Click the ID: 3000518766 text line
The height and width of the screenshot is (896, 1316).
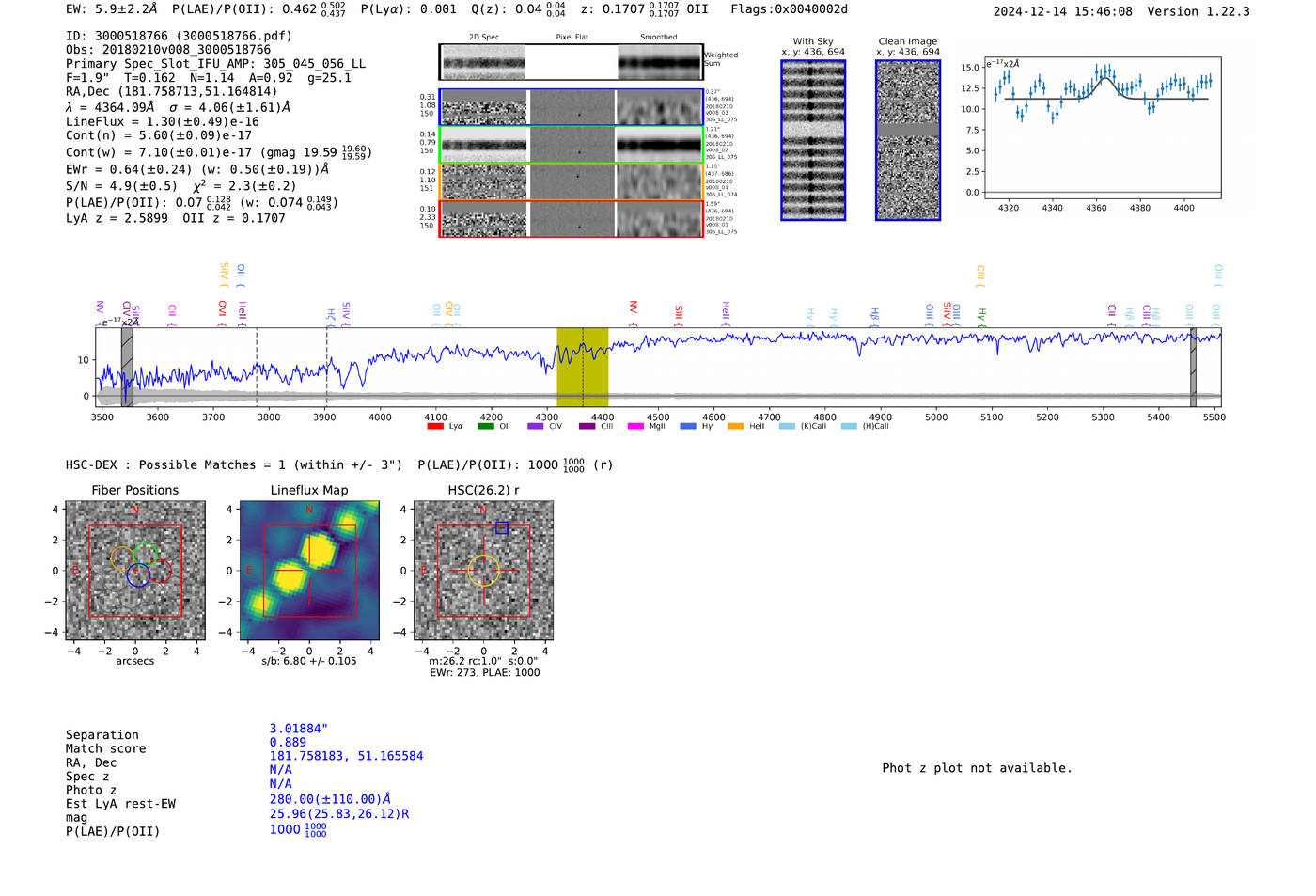179,36
